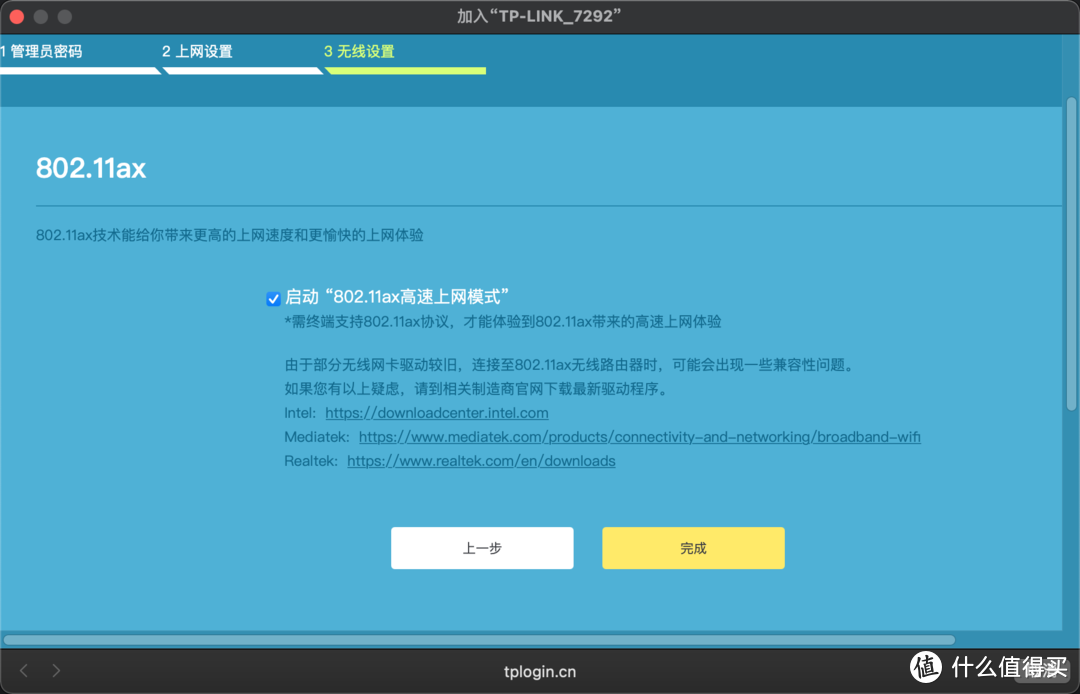Click the green progress bar under 无线设置
Viewport: 1080px width, 694px height.
click(405, 69)
